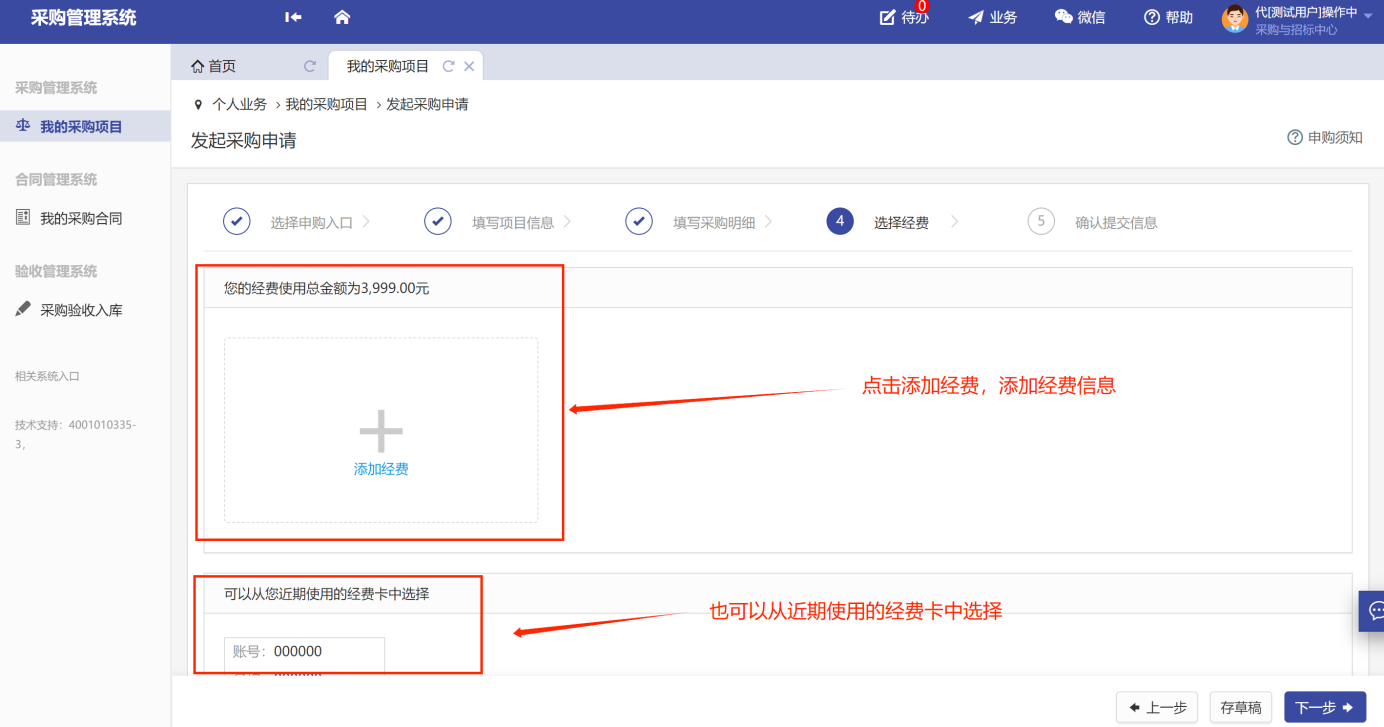Click 下一步 to proceed
The width and height of the screenshot is (1384, 727).
pos(1324,707)
